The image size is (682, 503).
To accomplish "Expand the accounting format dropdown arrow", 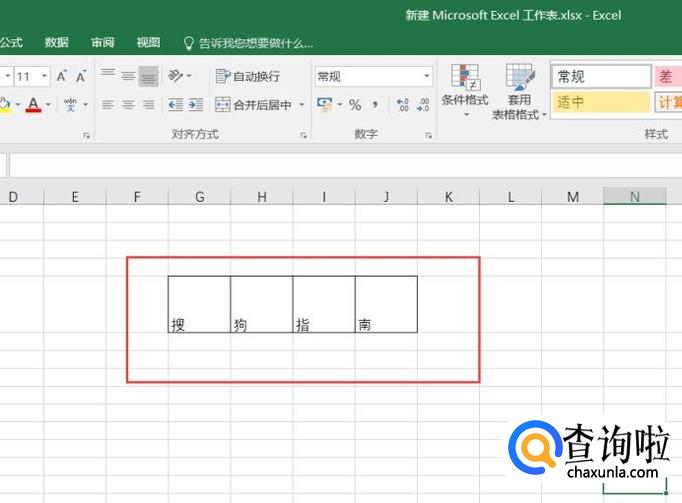I will tap(340, 105).
